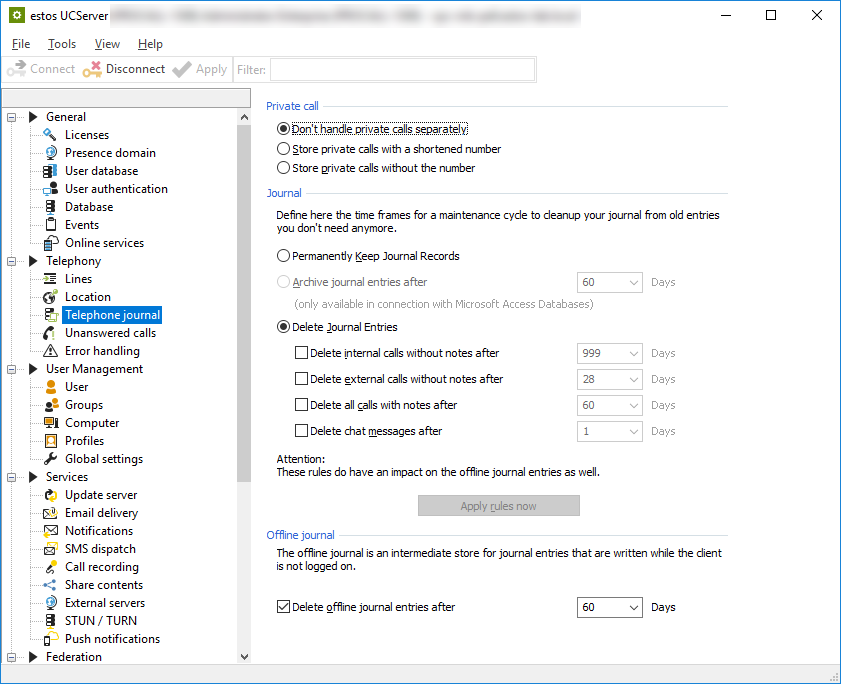Screen dimensions: 841x684
Task: Collapse the User Management tree node
Action: click(13, 369)
